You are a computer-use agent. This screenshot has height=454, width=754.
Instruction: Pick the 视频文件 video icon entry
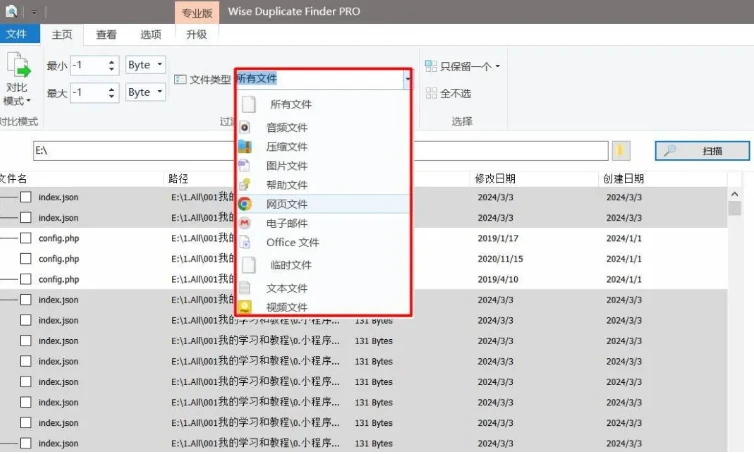[x=244, y=307]
